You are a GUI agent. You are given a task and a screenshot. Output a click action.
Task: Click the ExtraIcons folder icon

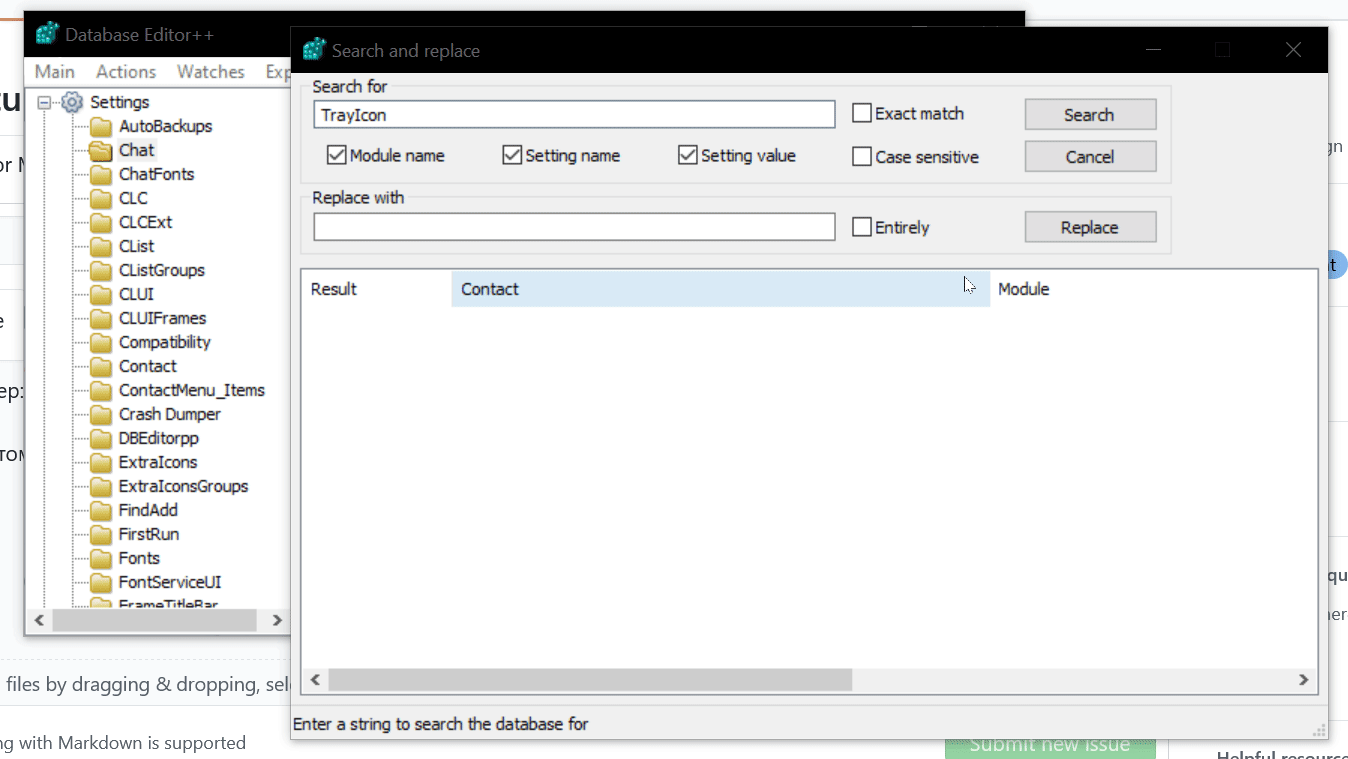pos(100,463)
